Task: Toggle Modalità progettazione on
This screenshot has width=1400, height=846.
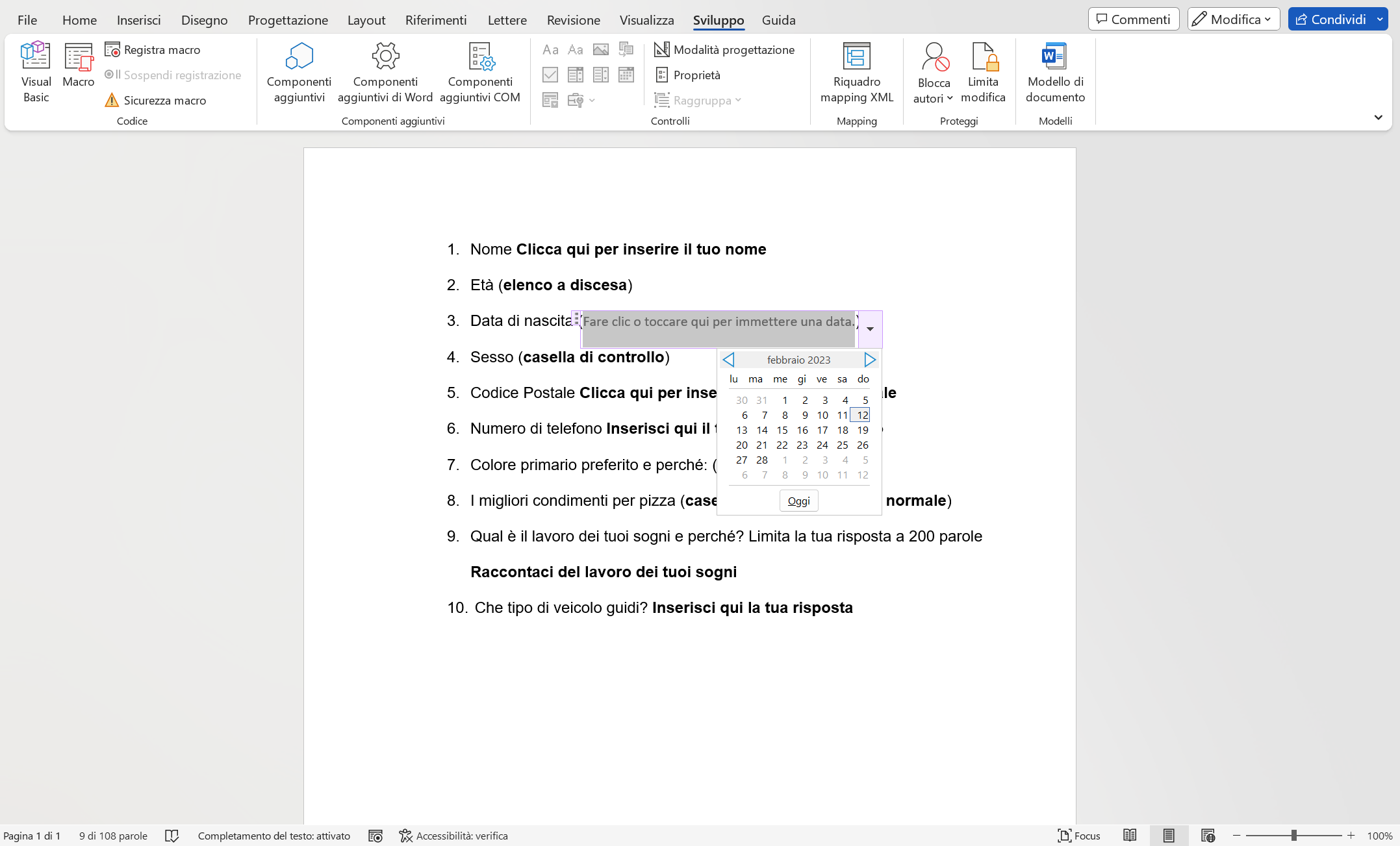Action: [724, 49]
